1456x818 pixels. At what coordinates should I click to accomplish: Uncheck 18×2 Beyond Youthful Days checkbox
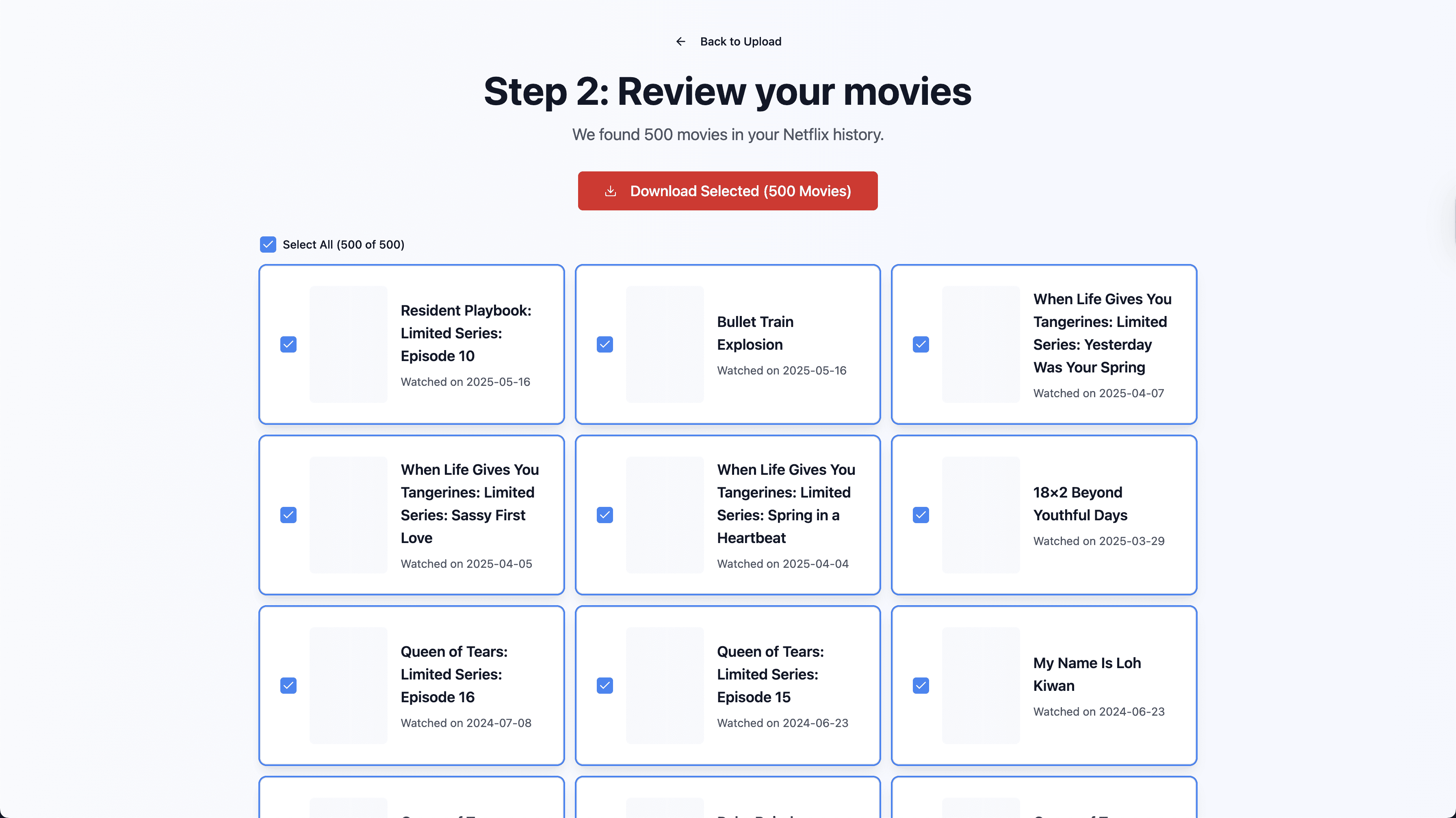(x=921, y=515)
